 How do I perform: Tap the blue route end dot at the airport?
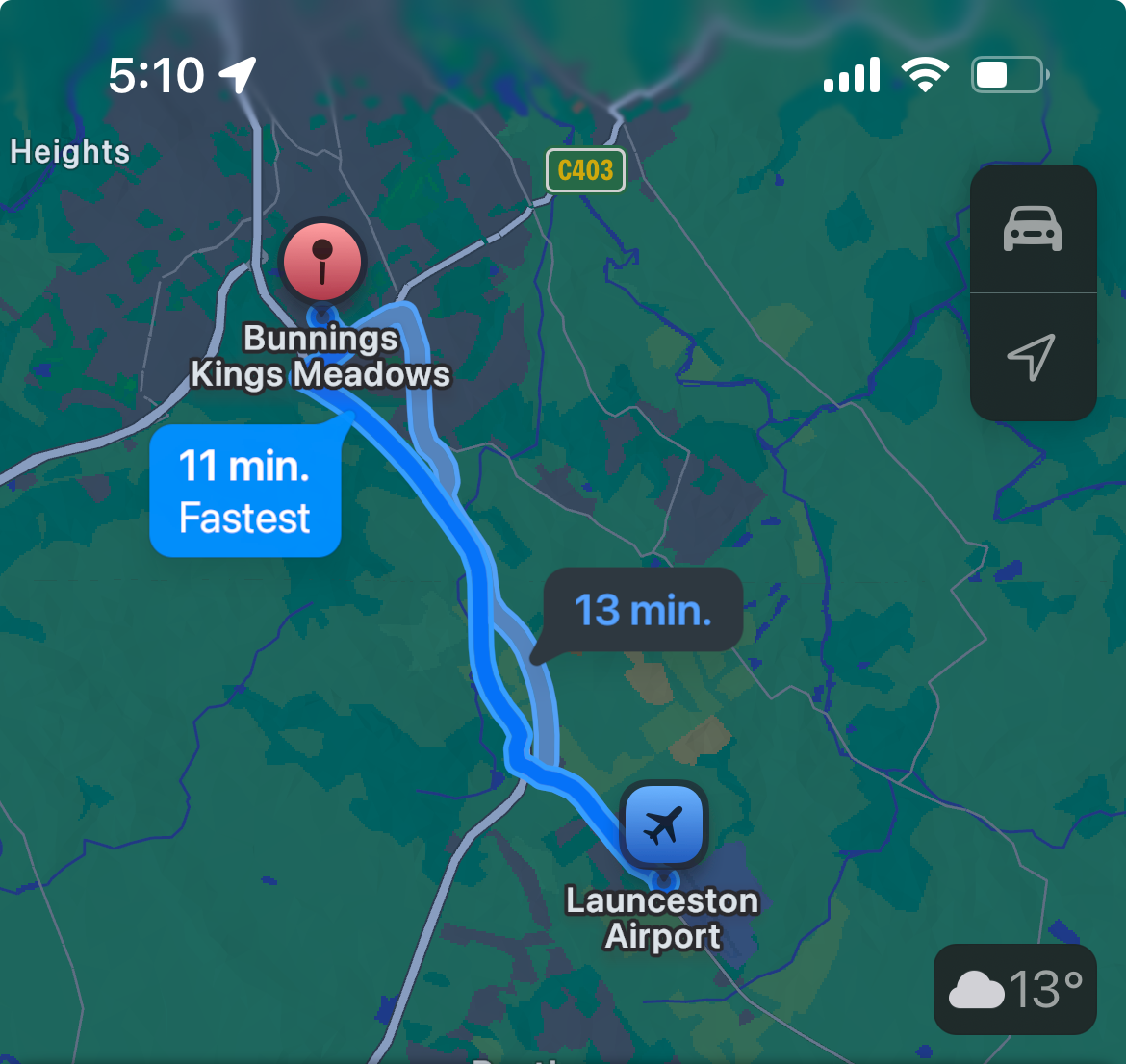pyautogui.click(x=665, y=878)
